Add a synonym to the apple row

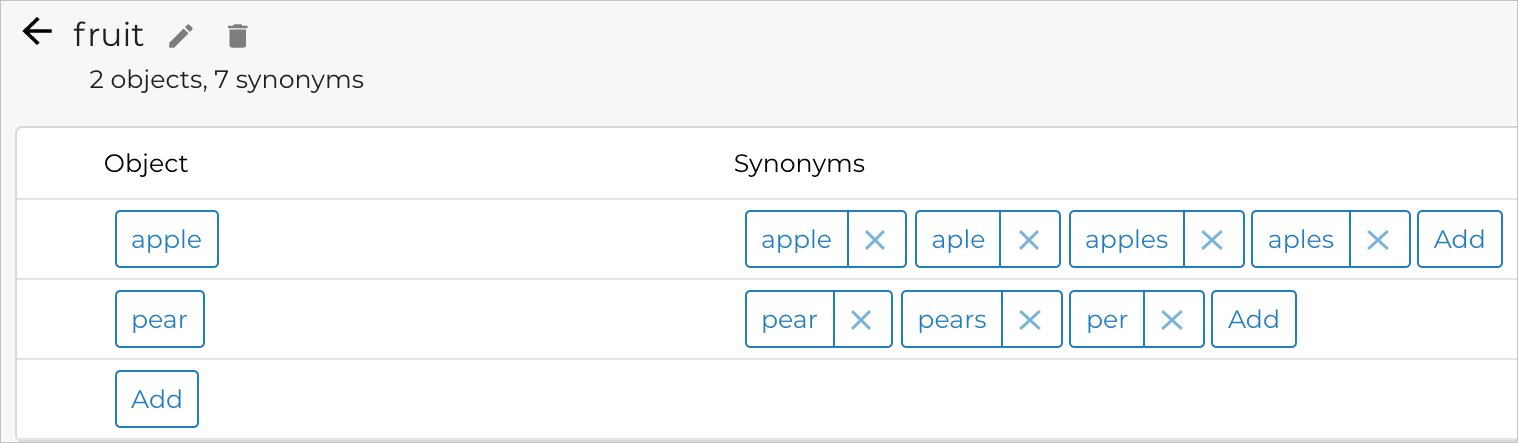[x=1459, y=240]
